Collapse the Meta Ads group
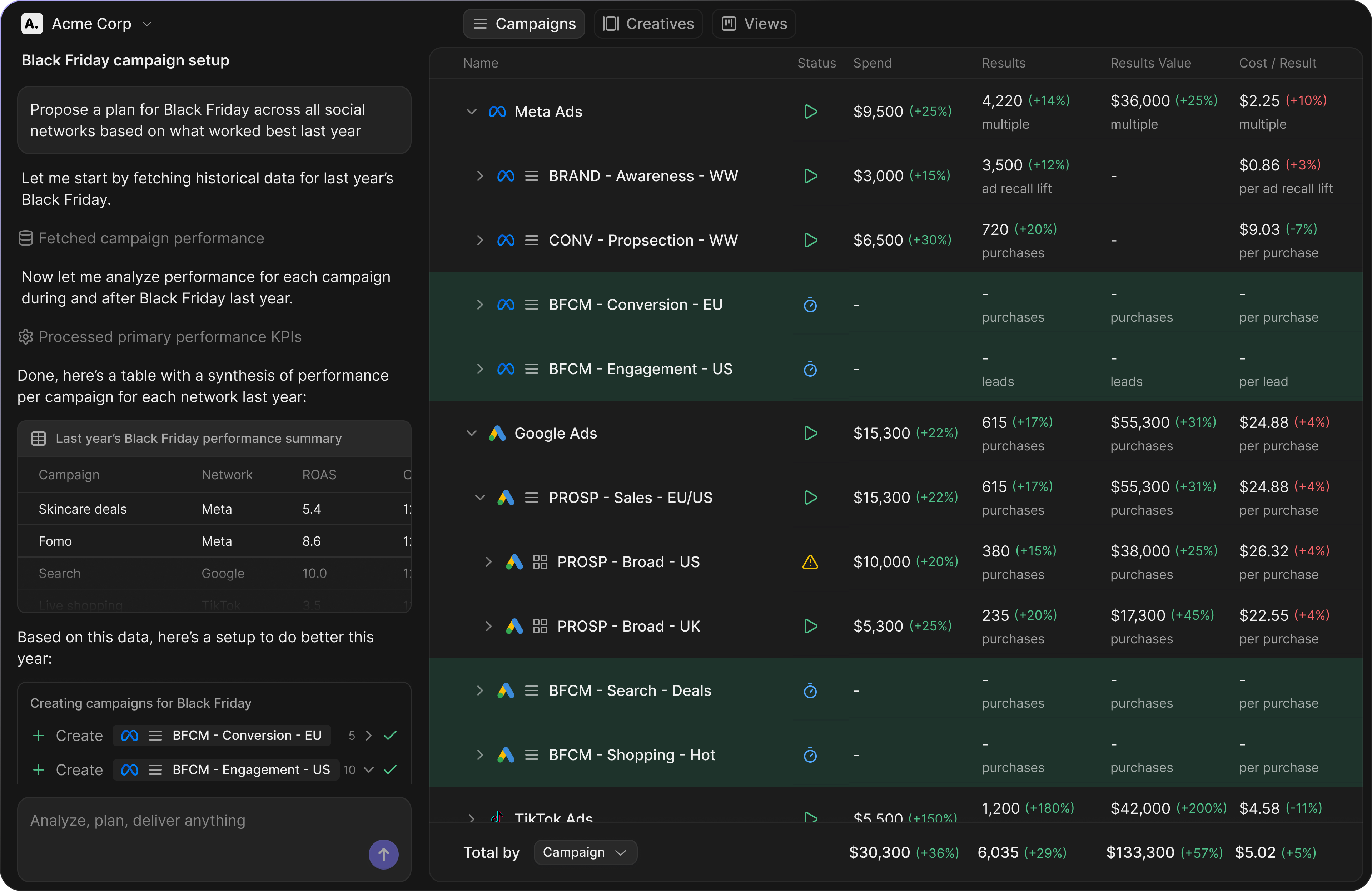Screen dimensions: 1372x891 [x=471, y=112]
